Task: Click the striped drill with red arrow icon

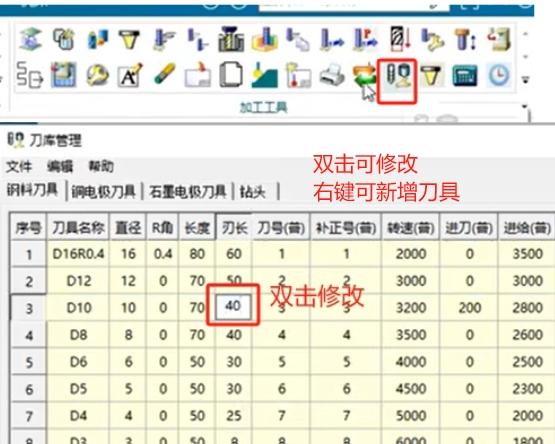Action: [x=399, y=38]
